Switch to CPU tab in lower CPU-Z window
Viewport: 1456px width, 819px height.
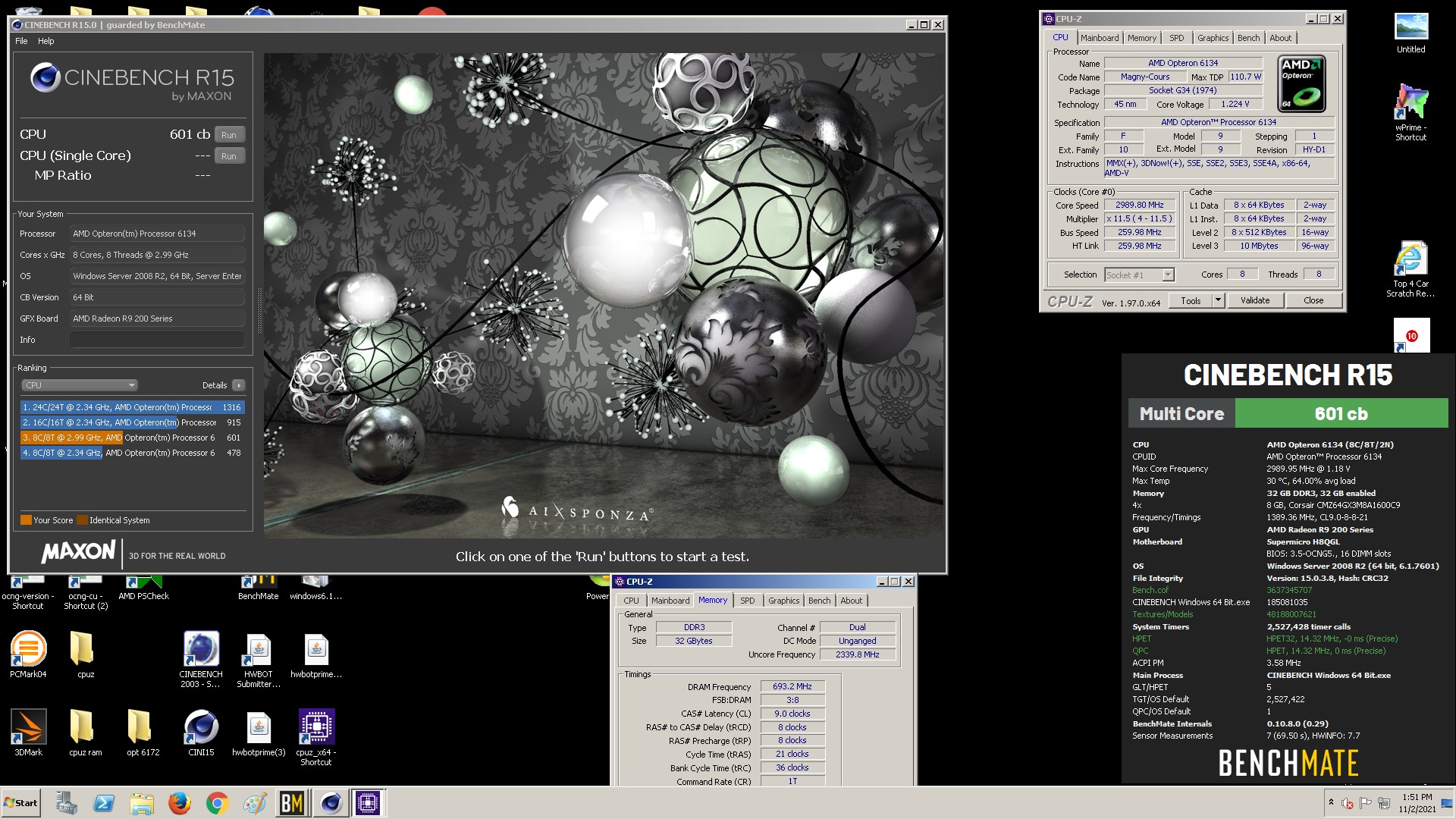pyautogui.click(x=631, y=601)
